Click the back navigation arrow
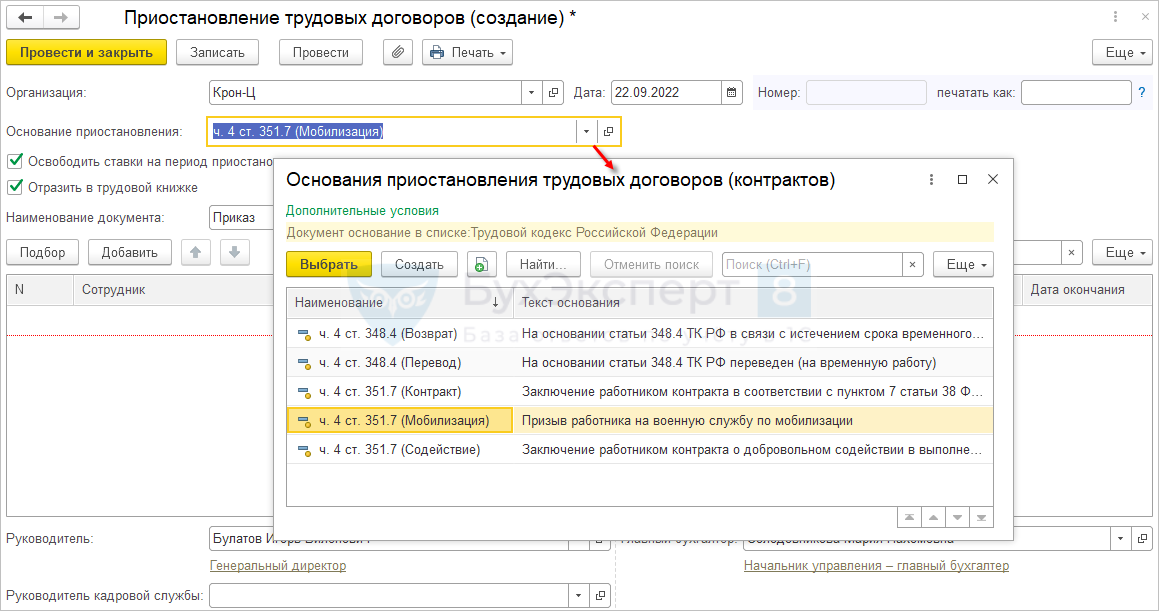This screenshot has height=611, width=1159. click(26, 19)
